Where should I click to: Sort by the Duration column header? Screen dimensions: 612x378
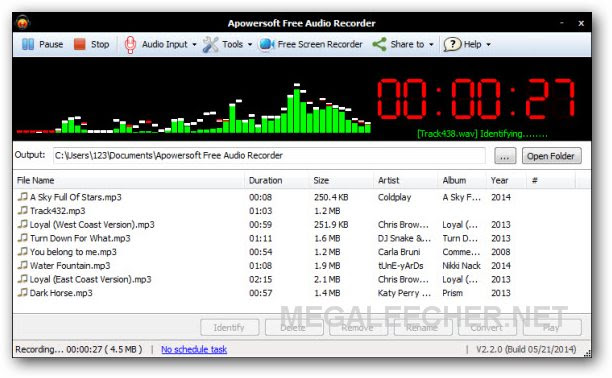(277, 180)
